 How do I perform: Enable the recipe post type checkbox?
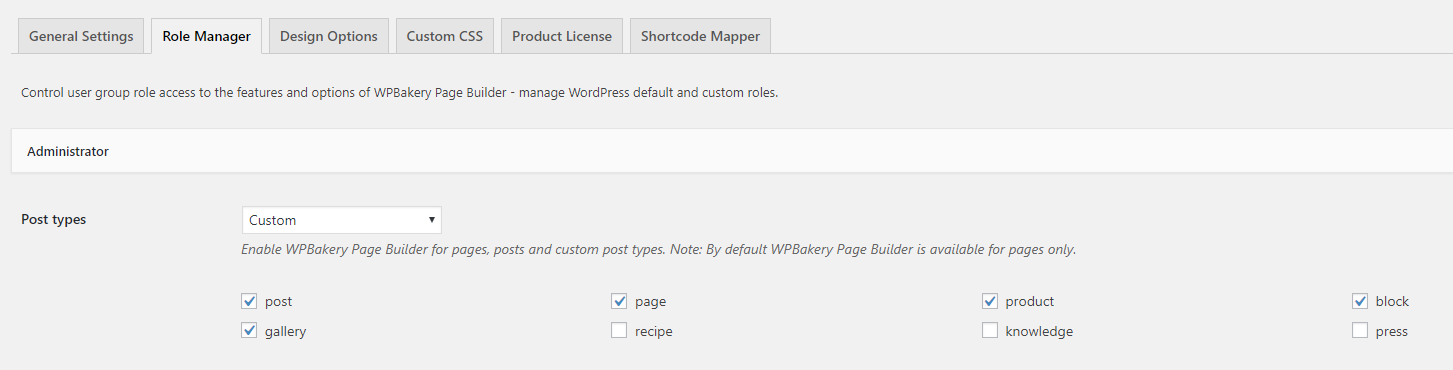coord(619,331)
